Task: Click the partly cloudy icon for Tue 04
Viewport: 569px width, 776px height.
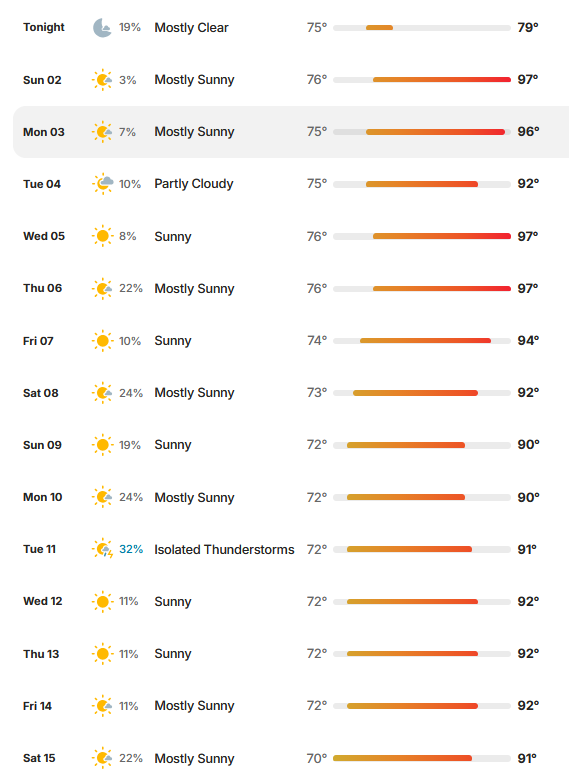Action: point(102,184)
